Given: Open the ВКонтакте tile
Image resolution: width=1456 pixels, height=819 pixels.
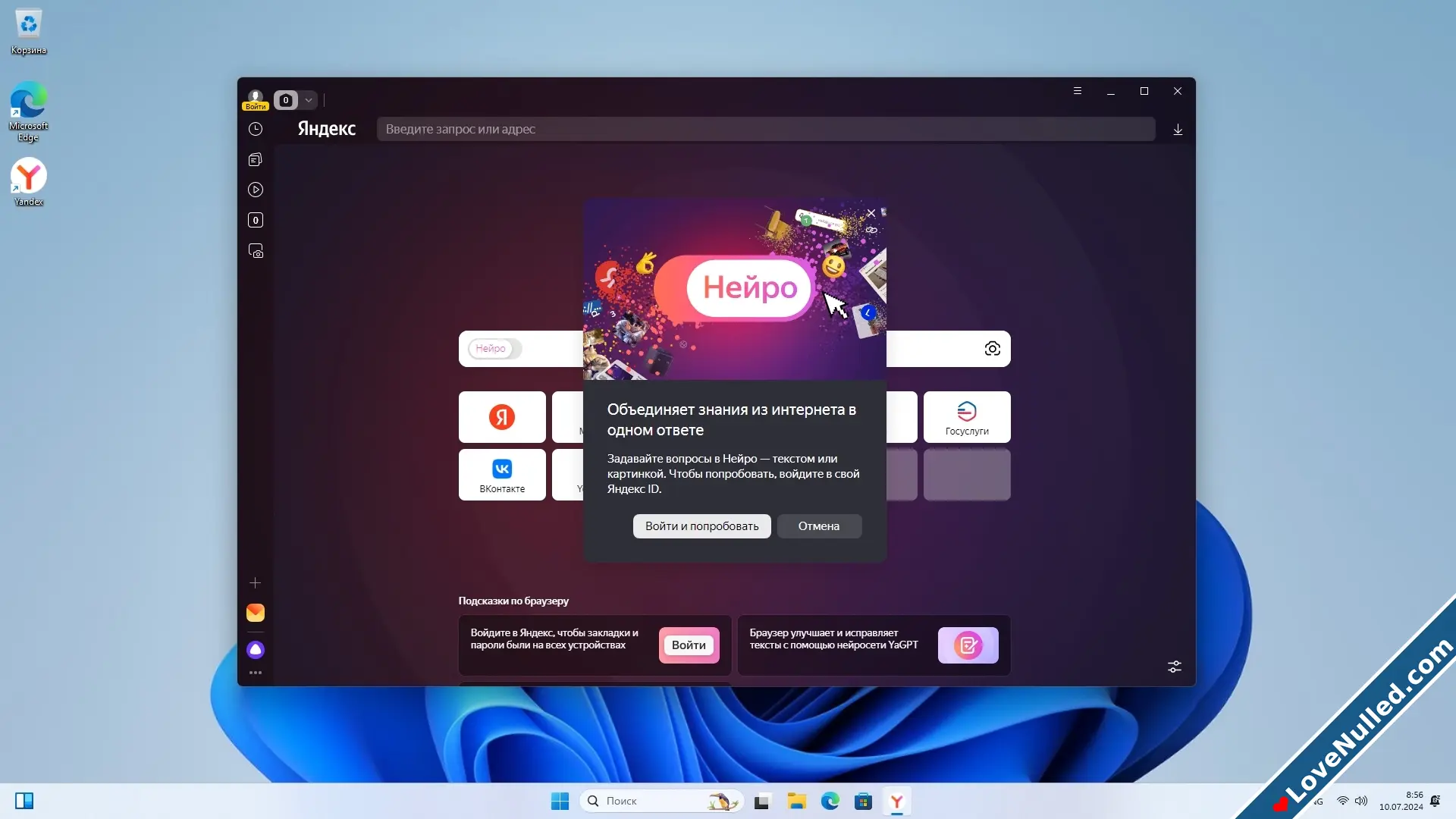Looking at the screenshot, I should point(502,475).
